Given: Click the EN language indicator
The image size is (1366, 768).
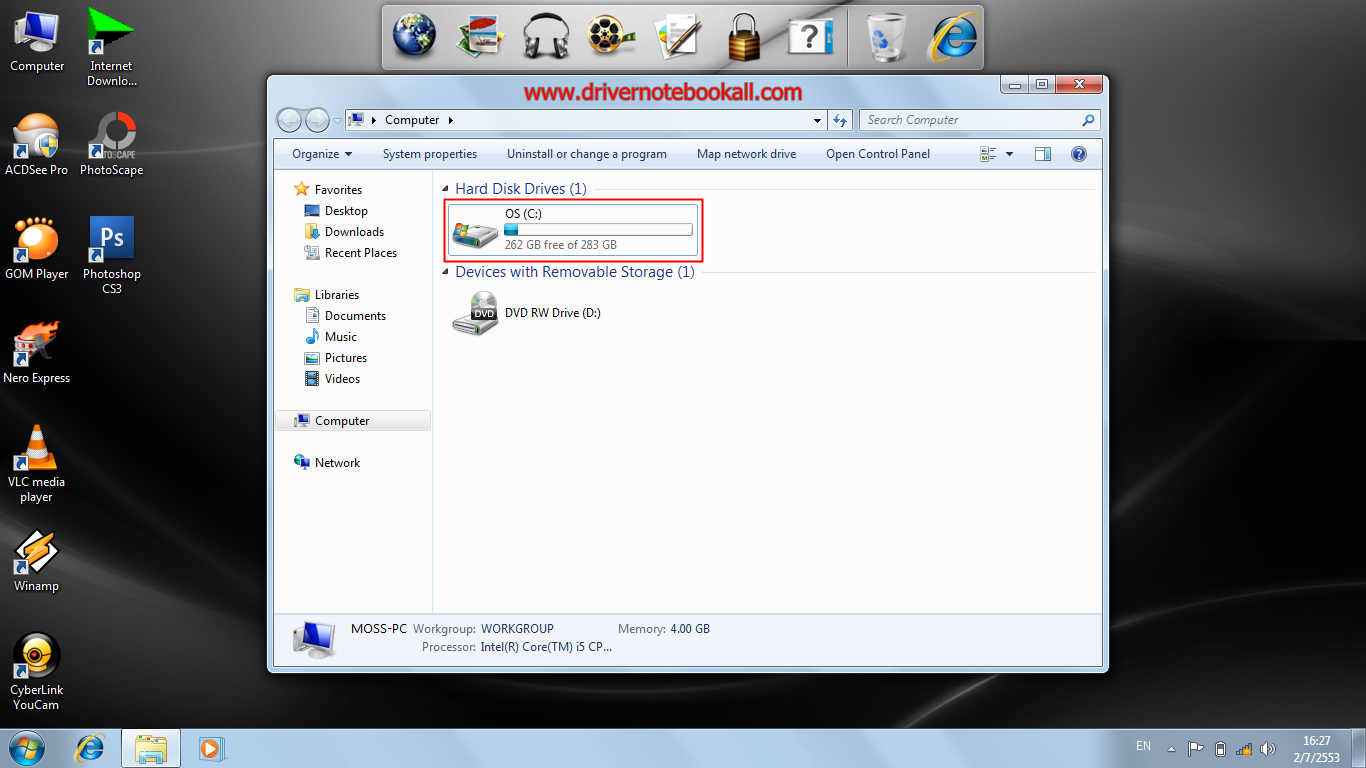Looking at the screenshot, I should [x=1144, y=746].
